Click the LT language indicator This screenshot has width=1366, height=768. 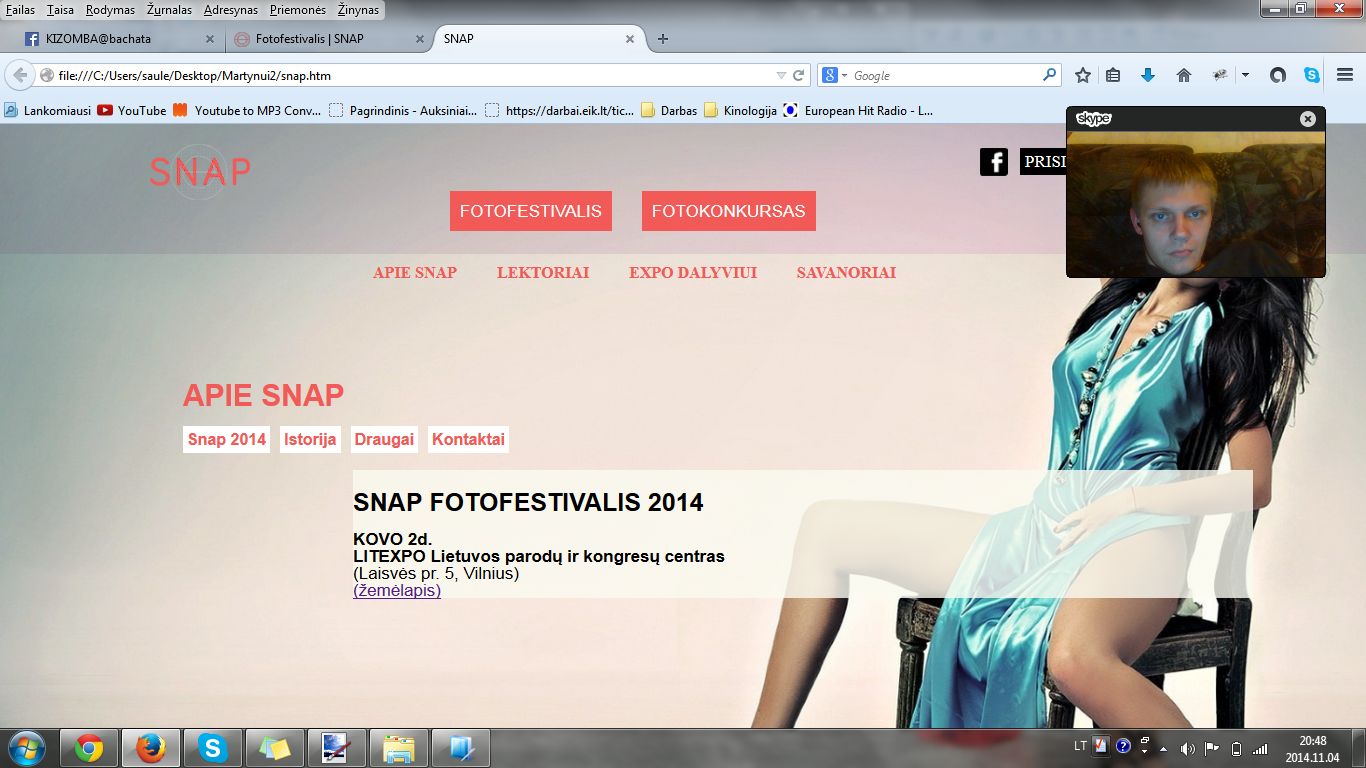(1080, 746)
